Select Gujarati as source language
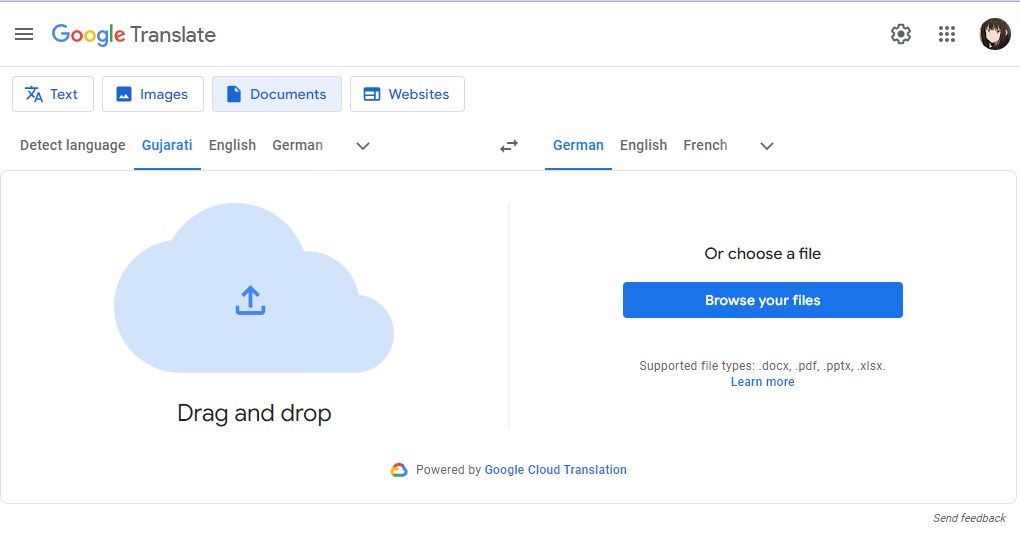The width and height of the screenshot is (1020, 544). point(167,145)
